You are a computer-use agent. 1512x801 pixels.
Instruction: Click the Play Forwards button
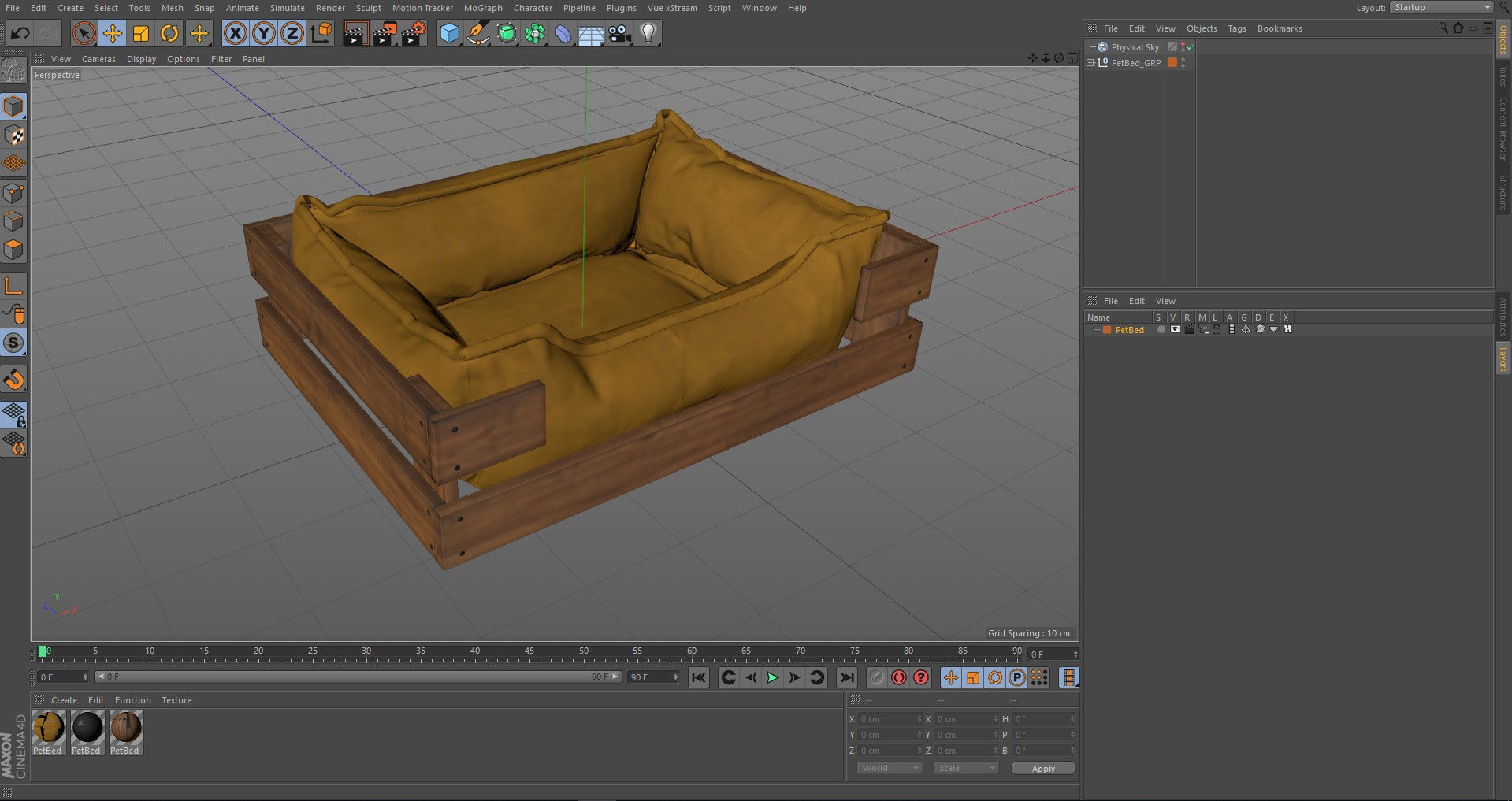coord(772,677)
